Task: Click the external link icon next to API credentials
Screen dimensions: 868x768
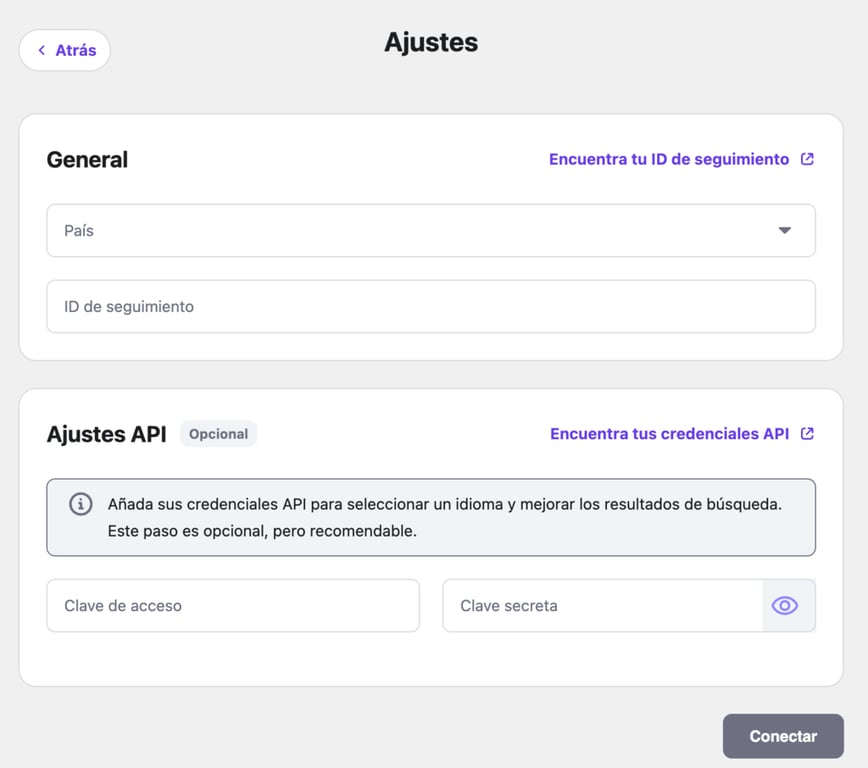Action: tap(806, 433)
